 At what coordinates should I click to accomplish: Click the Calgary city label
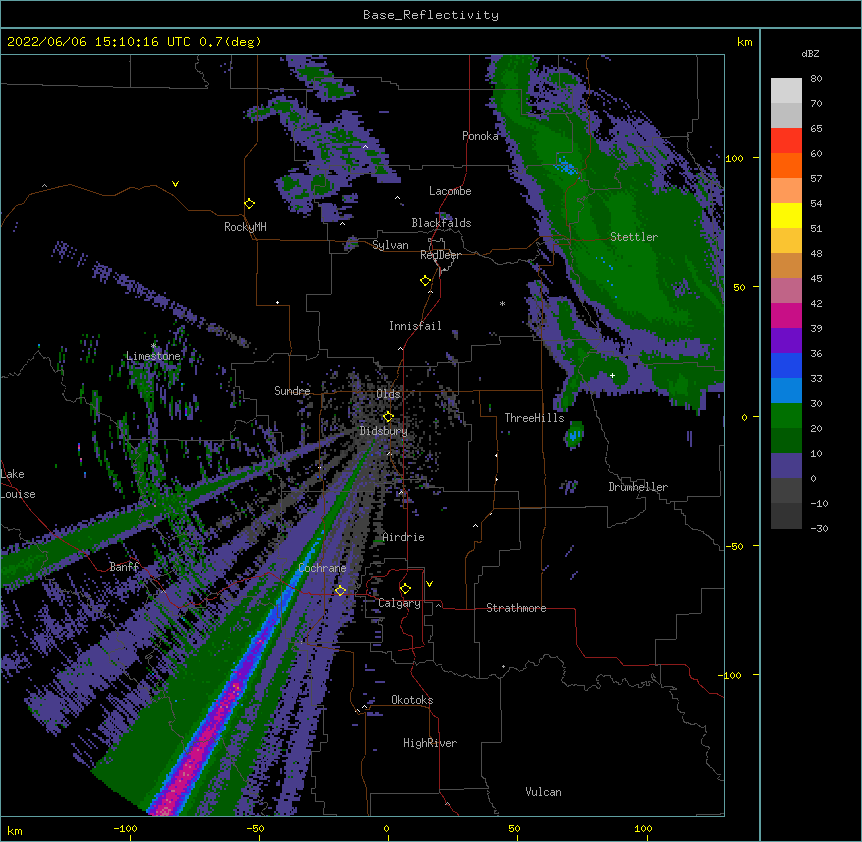399,603
